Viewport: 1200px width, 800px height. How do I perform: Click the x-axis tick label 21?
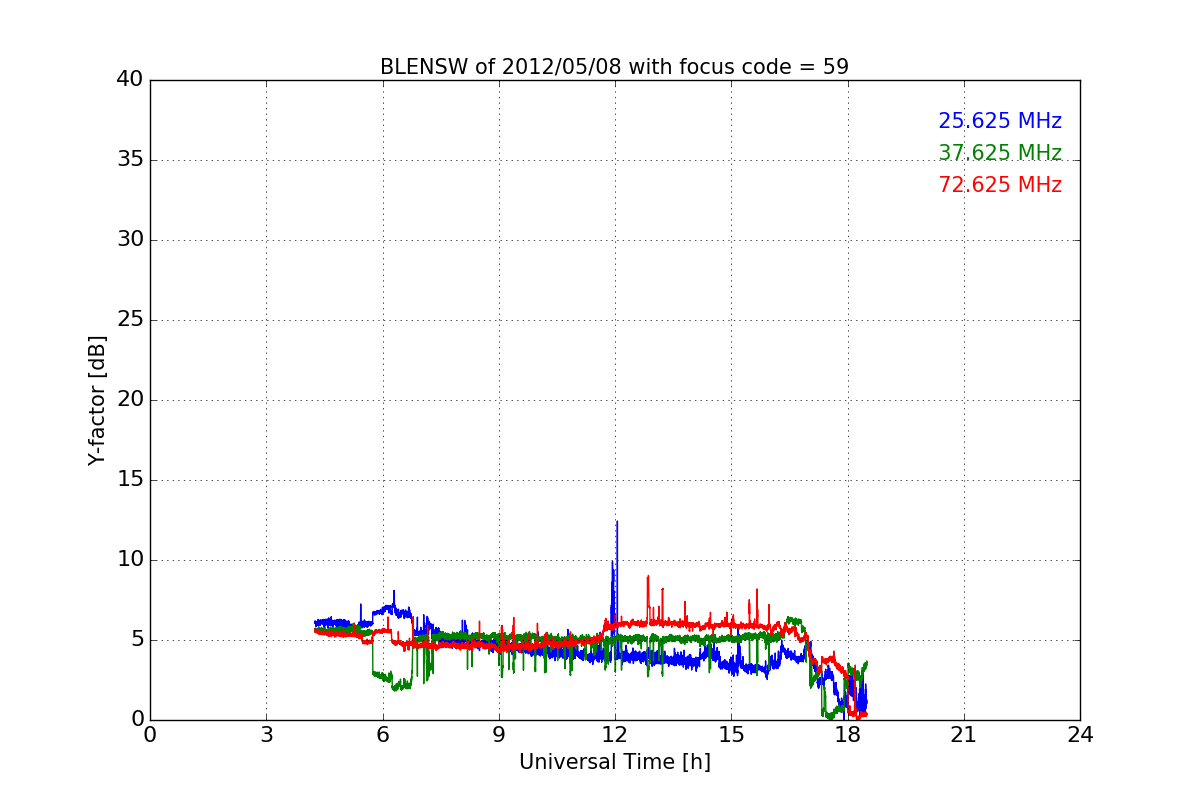(964, 735)
